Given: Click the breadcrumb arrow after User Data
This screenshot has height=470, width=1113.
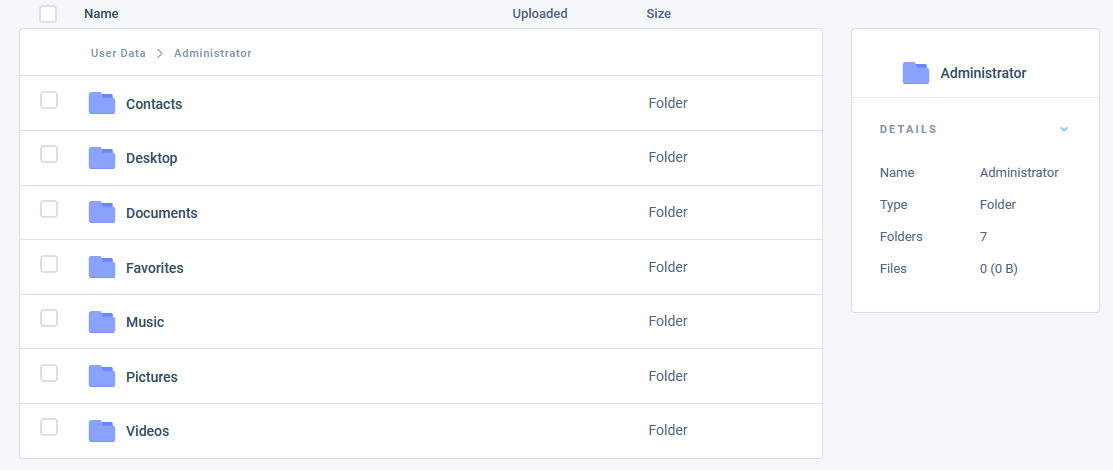Looking at the screenshot, I should [x=160, y=53].
